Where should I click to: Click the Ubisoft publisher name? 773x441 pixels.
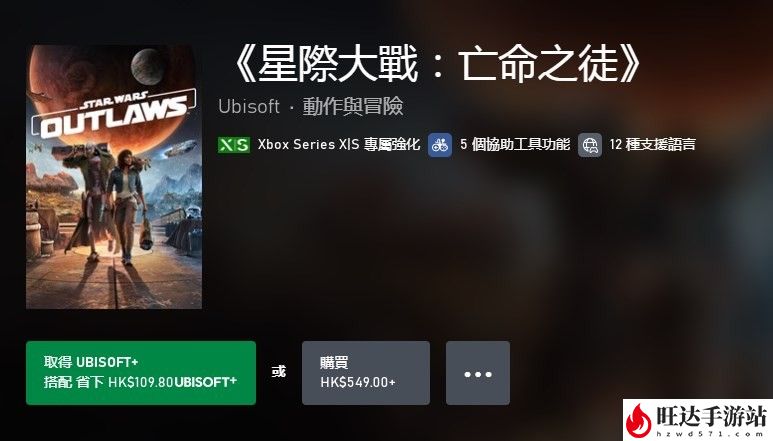pyautogui.click(x=249, y=106)
